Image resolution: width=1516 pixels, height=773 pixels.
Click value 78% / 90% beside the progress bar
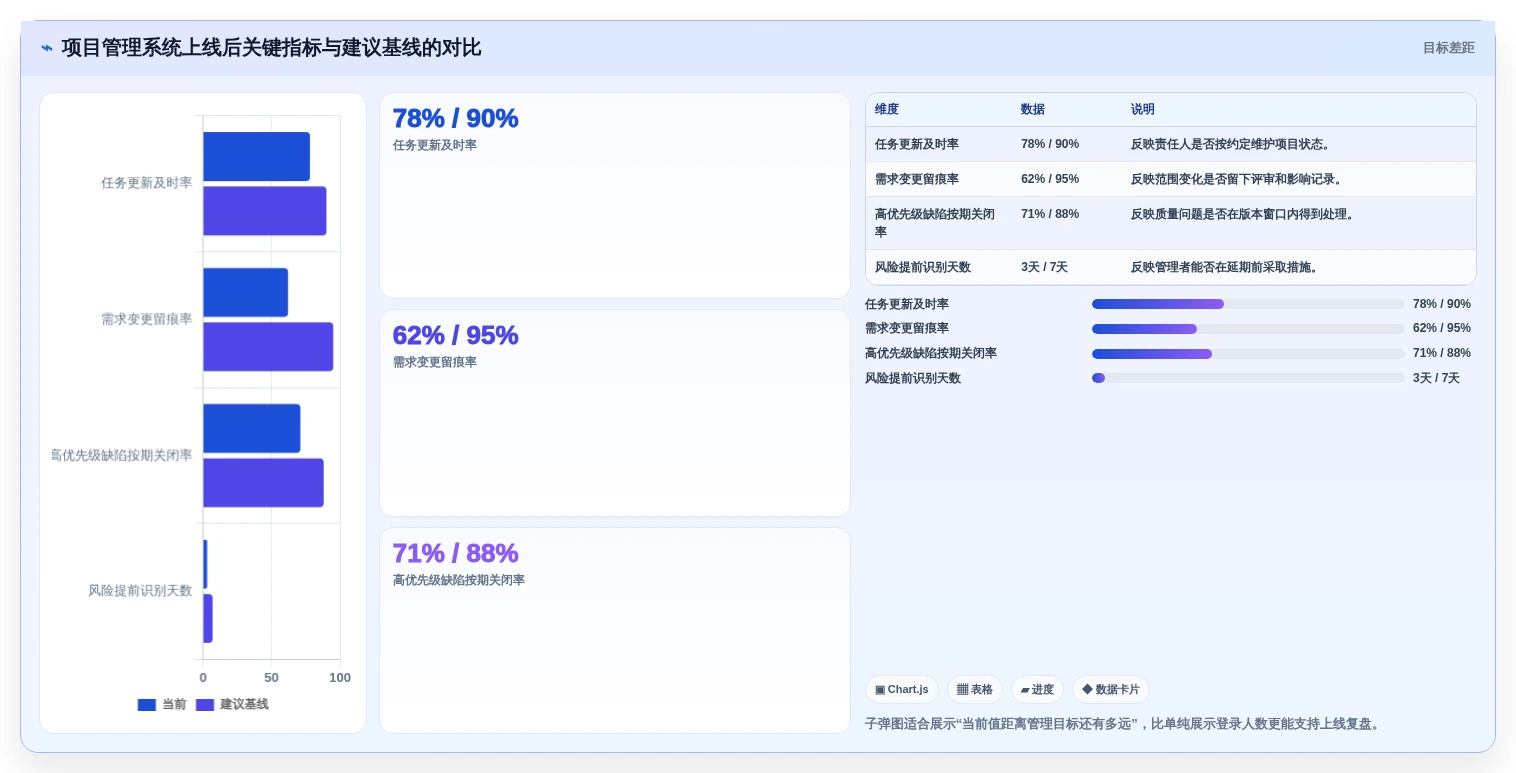pyautogui.click(x=1442, y=304)
